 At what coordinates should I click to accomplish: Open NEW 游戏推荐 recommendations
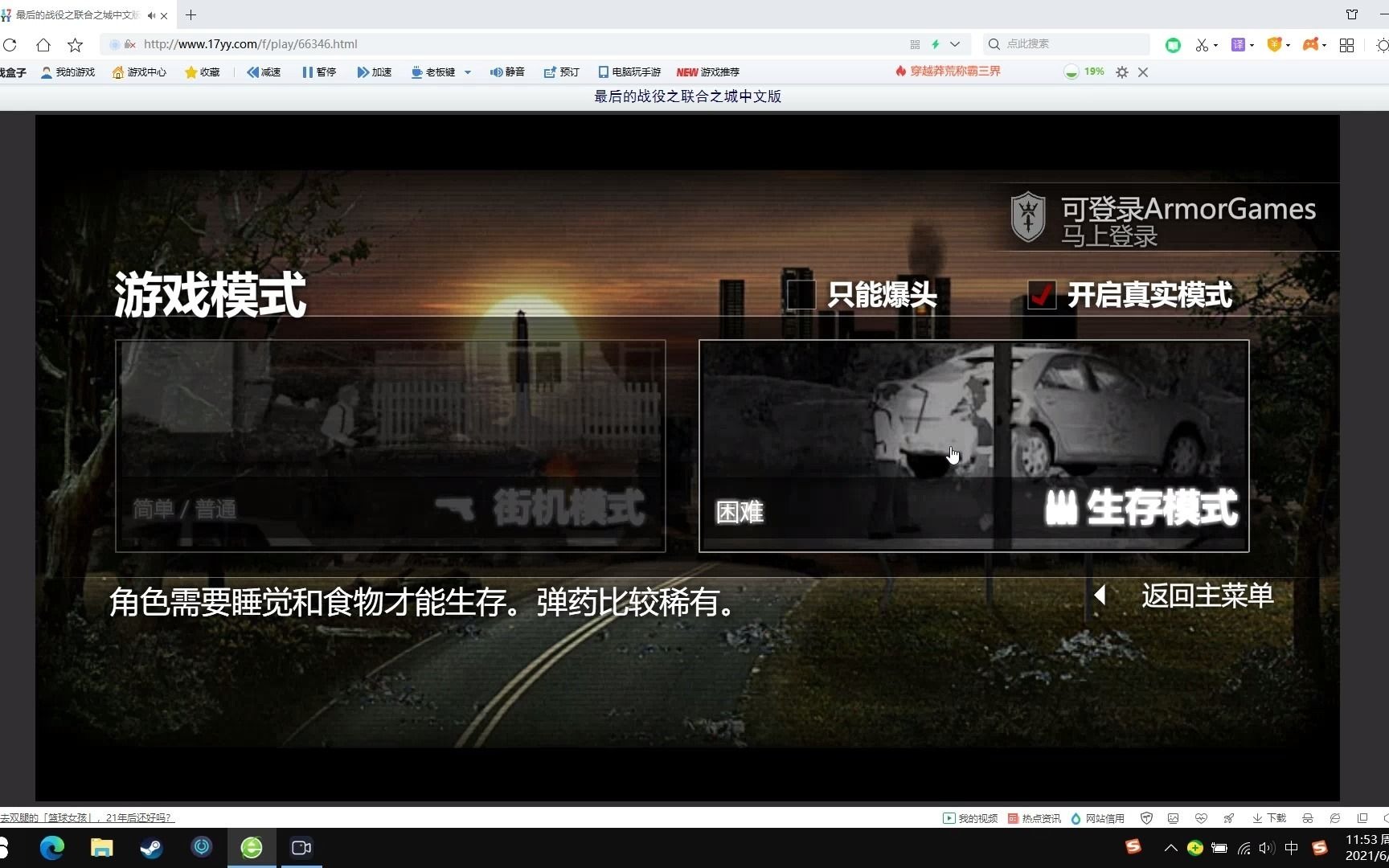(x=708, y=72)
